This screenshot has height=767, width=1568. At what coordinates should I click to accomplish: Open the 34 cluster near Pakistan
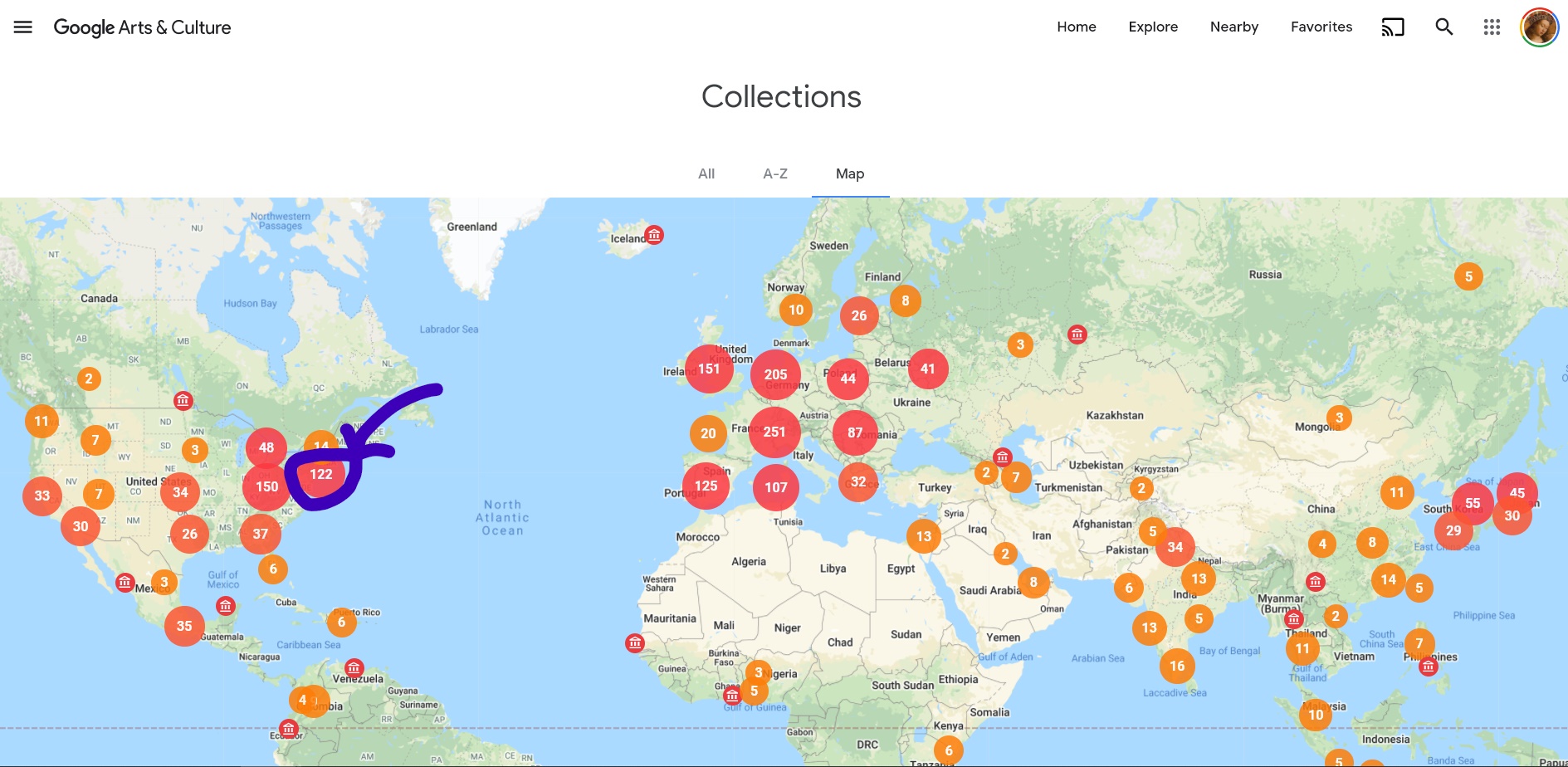click(1175, 547)
